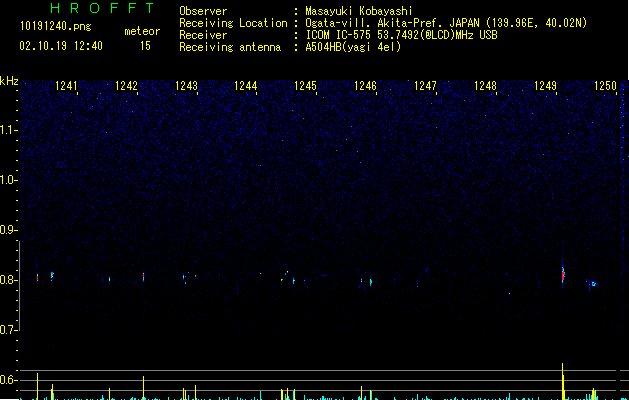Click the 1242 time marker

[126, 86]
